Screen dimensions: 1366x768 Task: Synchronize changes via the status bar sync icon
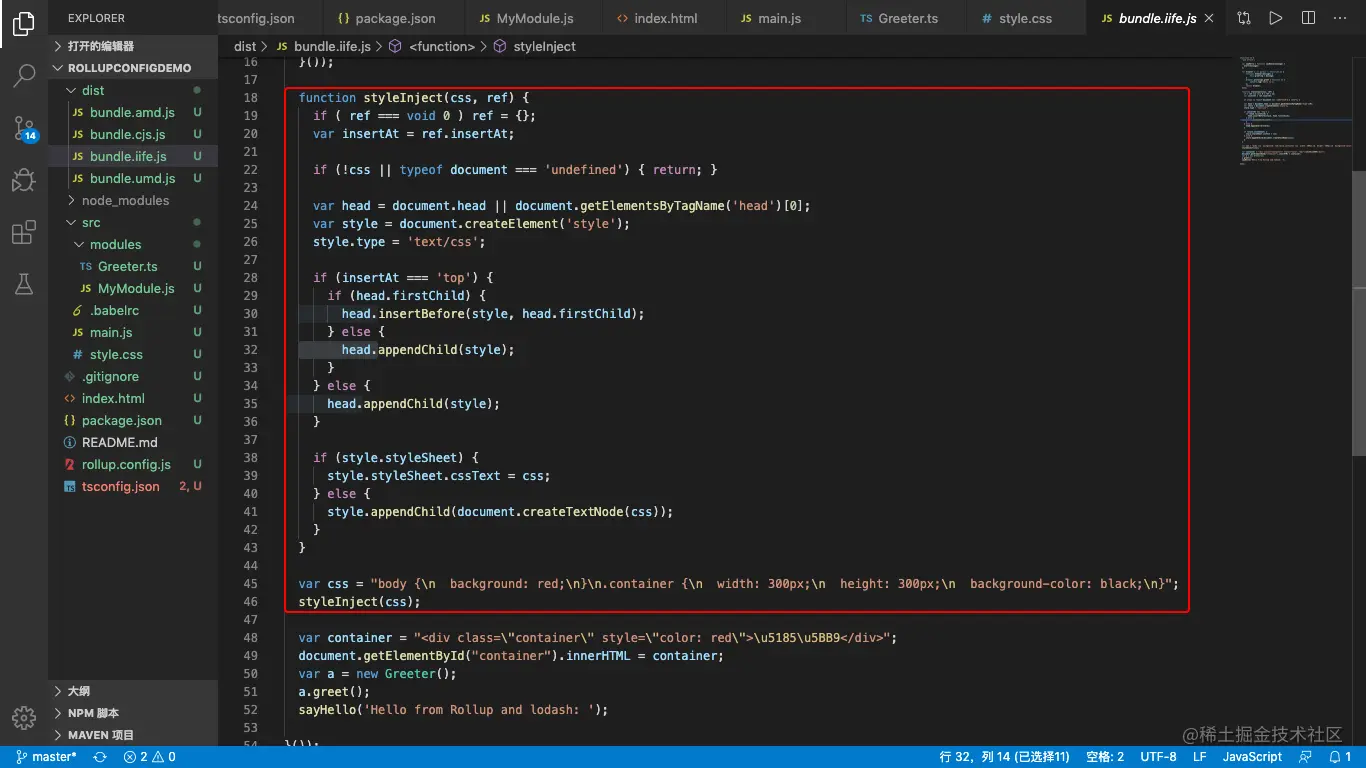point(100,757)
